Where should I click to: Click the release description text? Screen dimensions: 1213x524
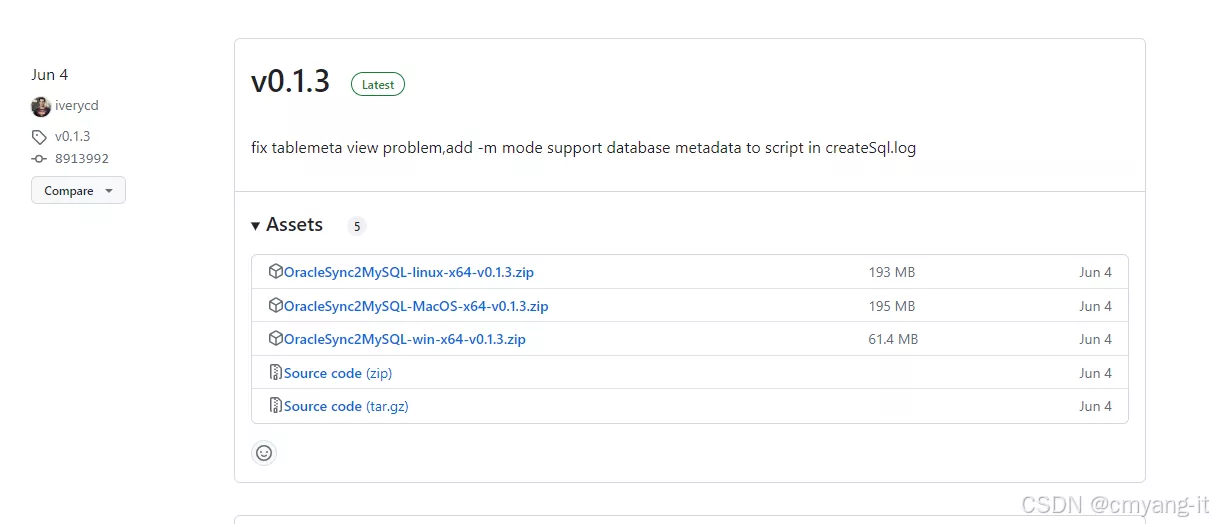click(x=583, y=148)
